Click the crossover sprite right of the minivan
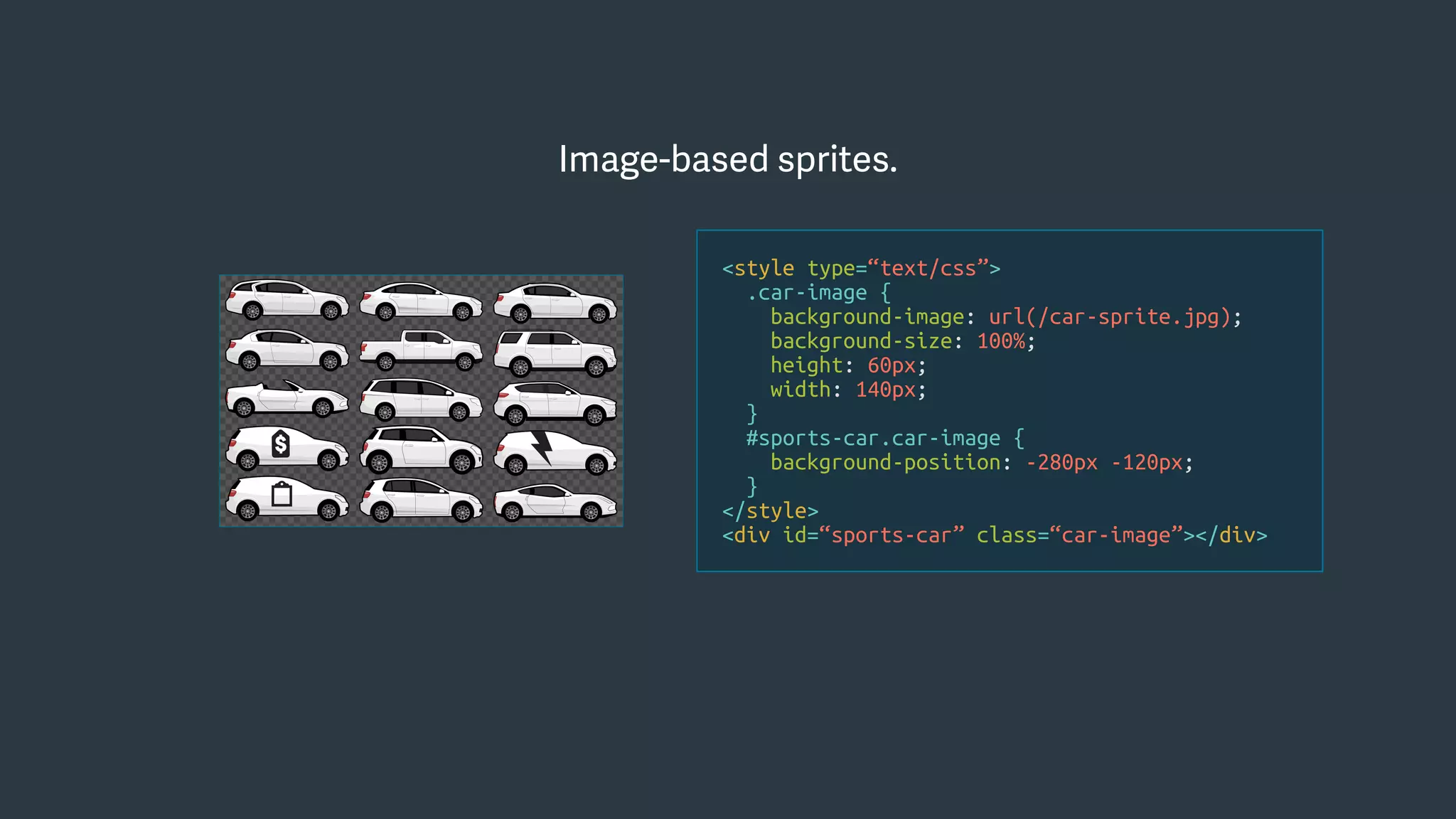 (555, 403)
